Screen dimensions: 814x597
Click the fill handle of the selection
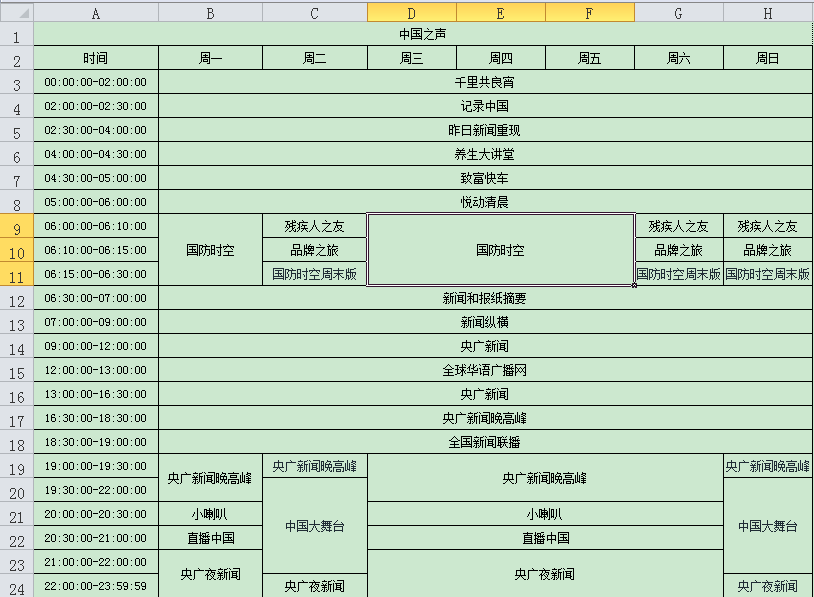tap(634, 286)
